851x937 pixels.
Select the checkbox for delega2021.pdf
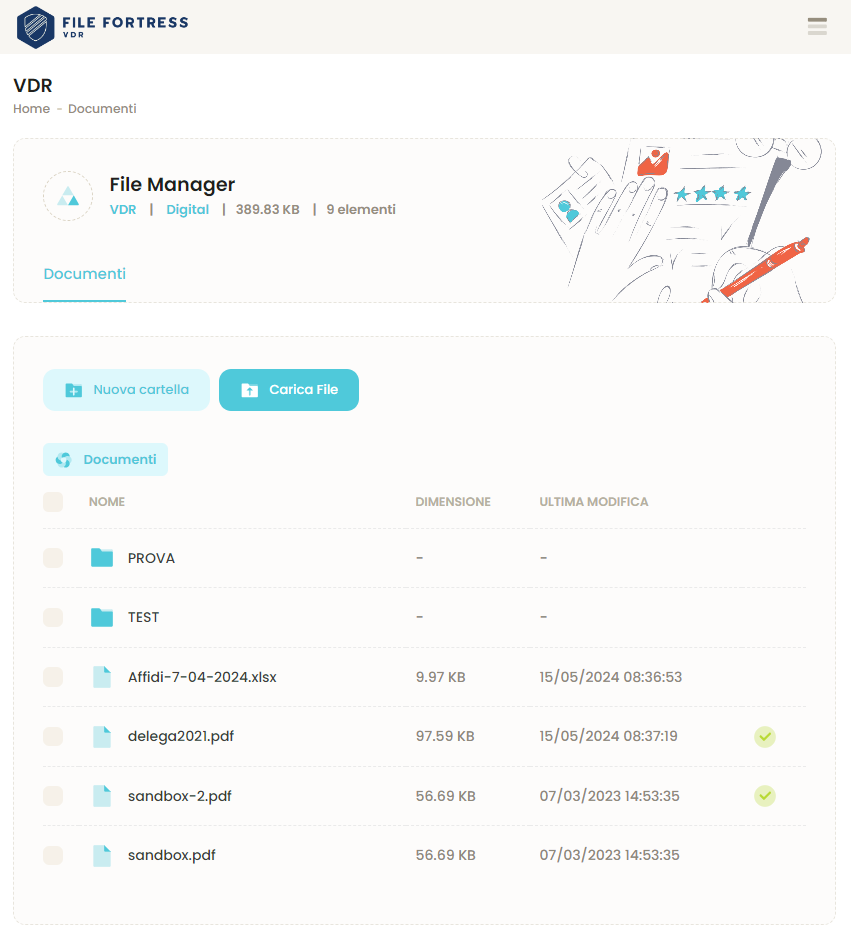tap(53, 737)
